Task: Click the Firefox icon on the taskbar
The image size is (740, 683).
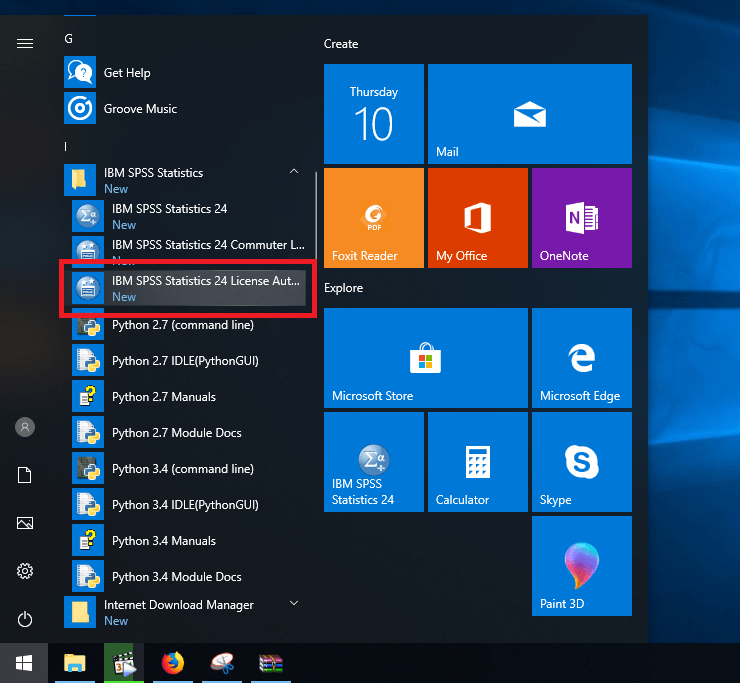Action: (x=174, y=662)
